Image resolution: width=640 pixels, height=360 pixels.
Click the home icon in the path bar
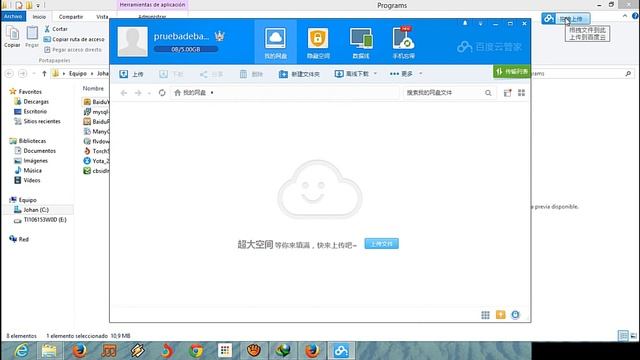pyautogui.click(x=178, y=93)
